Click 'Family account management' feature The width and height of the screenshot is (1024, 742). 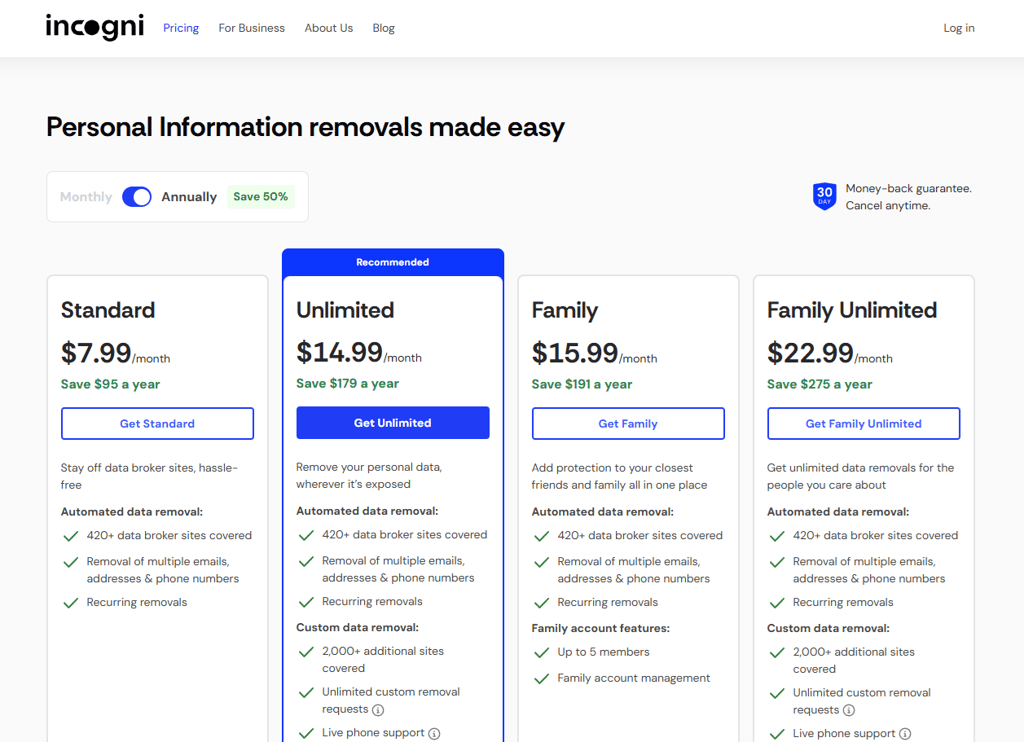pyautogui.click(x=633, y=678)
